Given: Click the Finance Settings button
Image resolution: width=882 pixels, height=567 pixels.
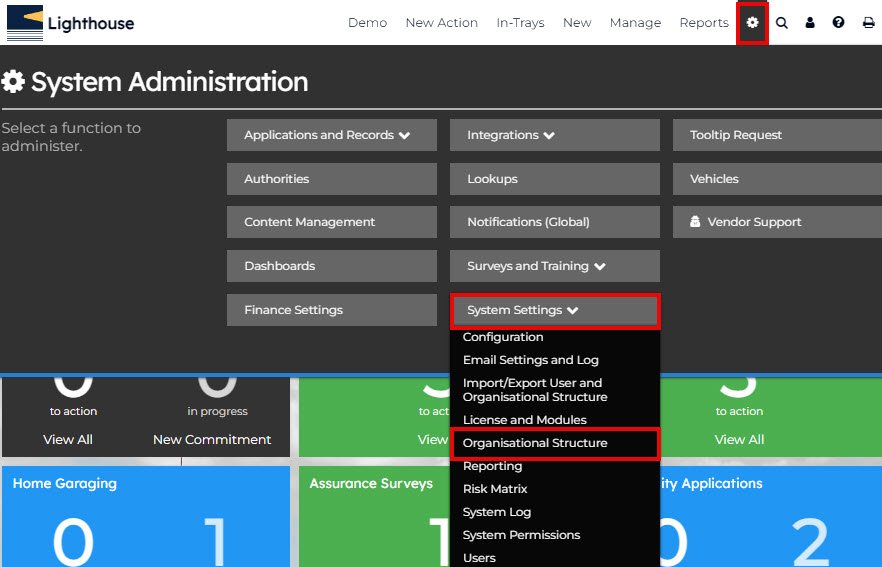Looking at the screenshot, I should point(331,310).
